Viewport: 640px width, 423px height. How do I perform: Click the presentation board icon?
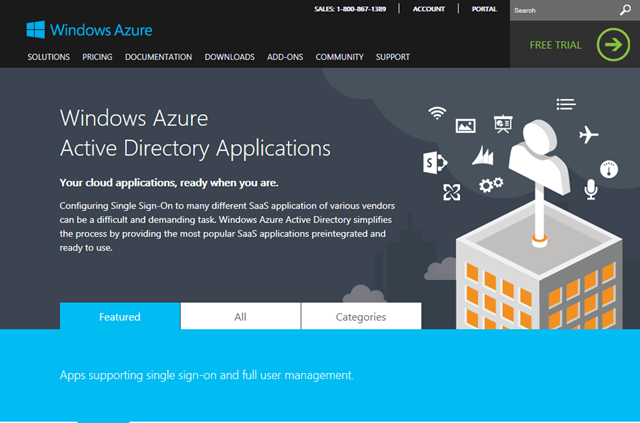click(x=503, y=124)
